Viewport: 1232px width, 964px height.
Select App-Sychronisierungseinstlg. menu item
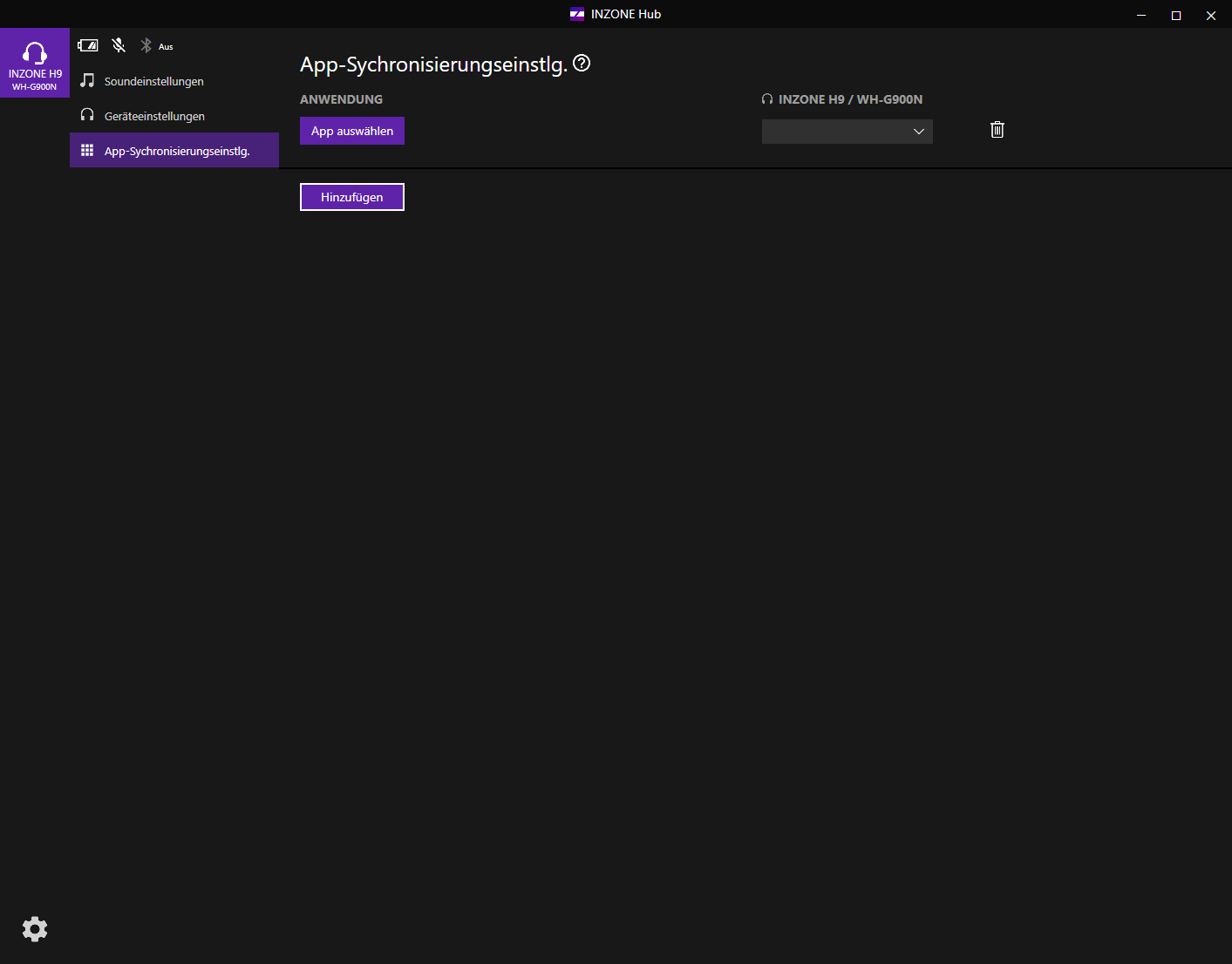174,150
